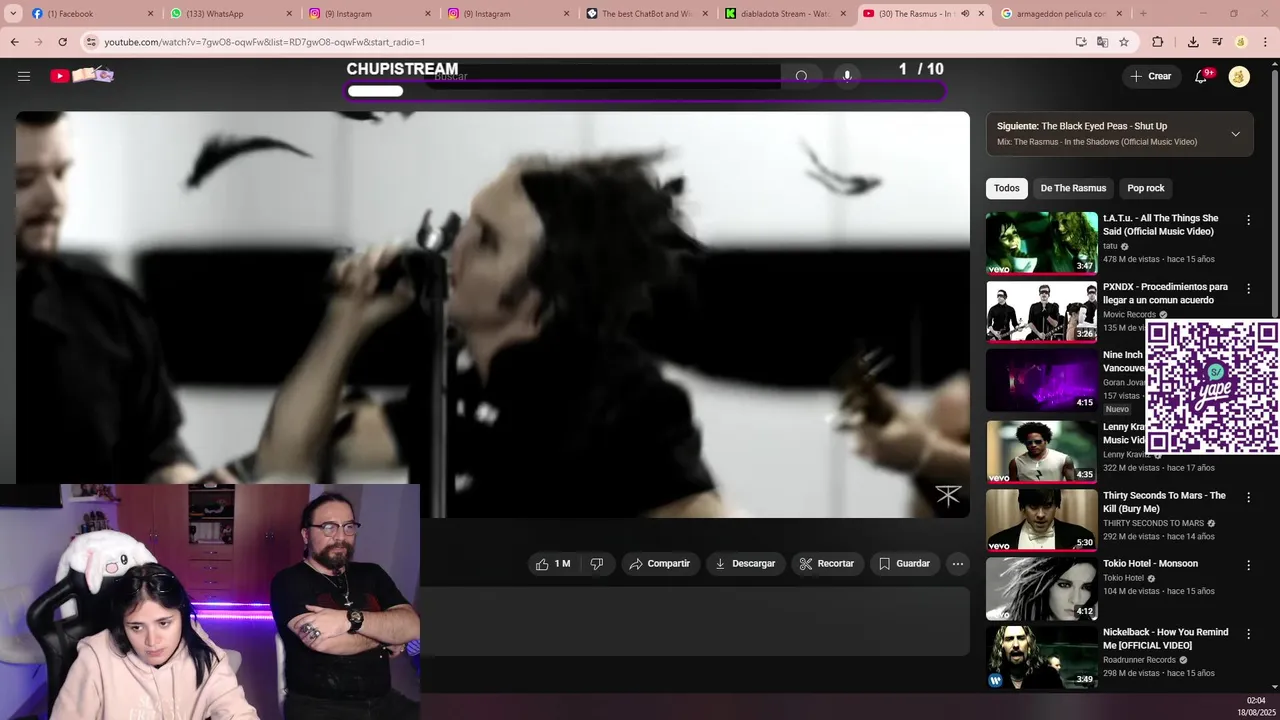
Task: Bookmark this page with the star icon
Action: (x=1124, y=42)
